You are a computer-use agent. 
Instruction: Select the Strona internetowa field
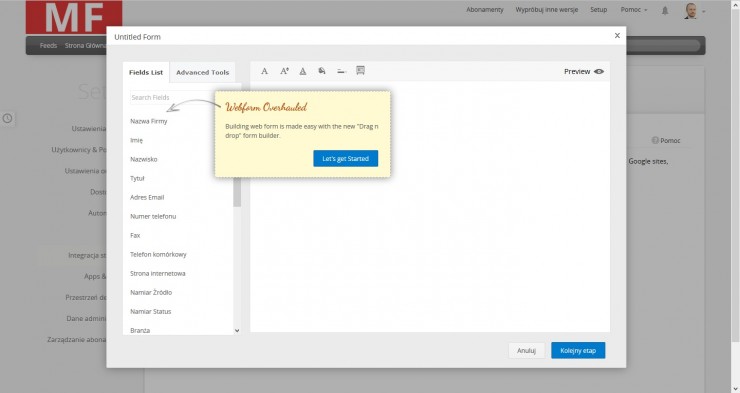coord(158,273)
